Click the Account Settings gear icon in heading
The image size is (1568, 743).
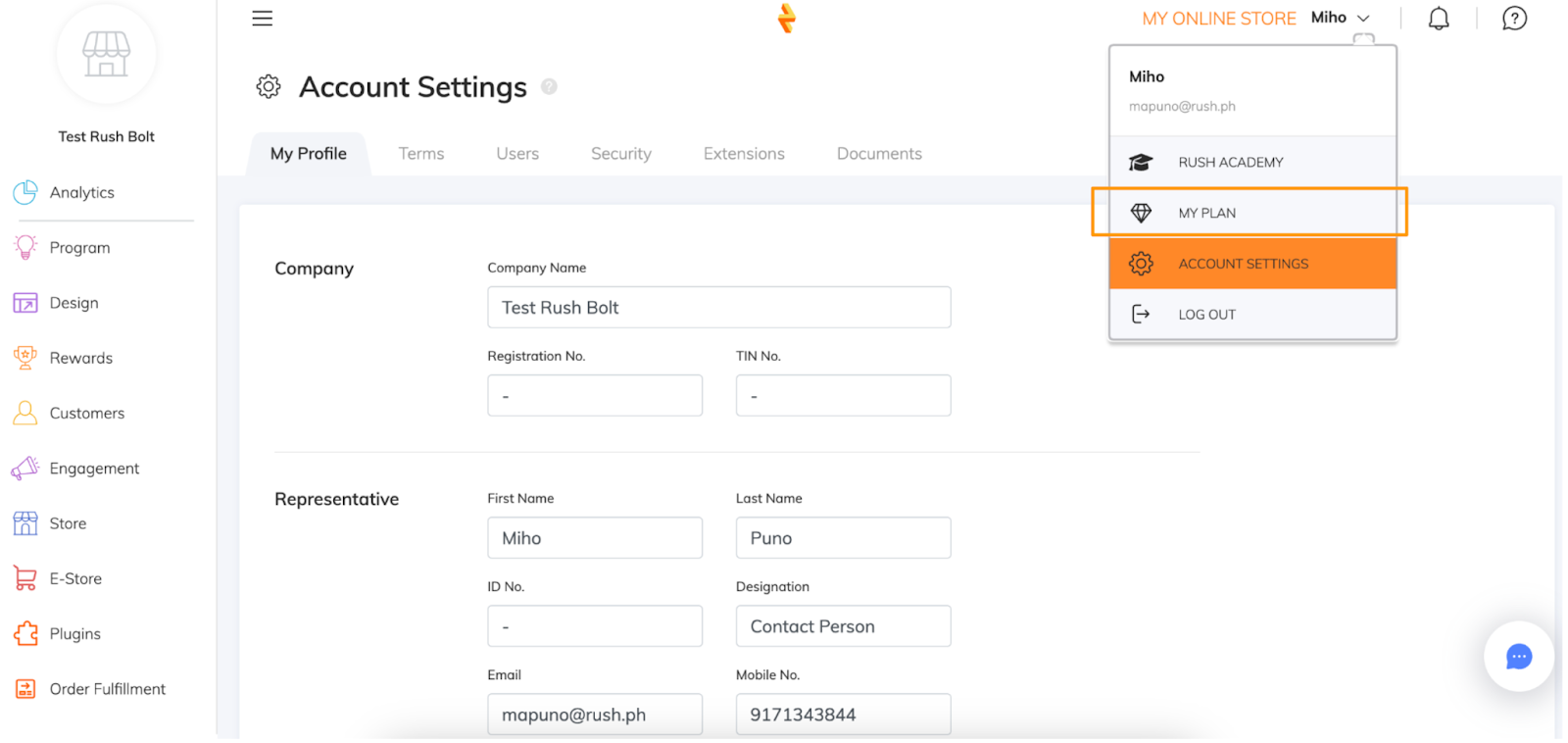[x=269, y=86]
